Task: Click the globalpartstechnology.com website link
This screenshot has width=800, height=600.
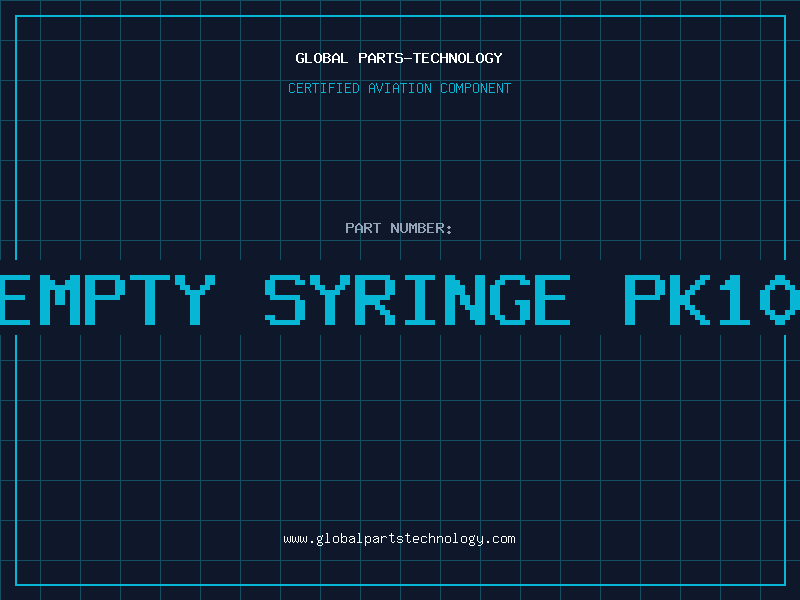Action: pyautogui.click(x=399, y=539)
